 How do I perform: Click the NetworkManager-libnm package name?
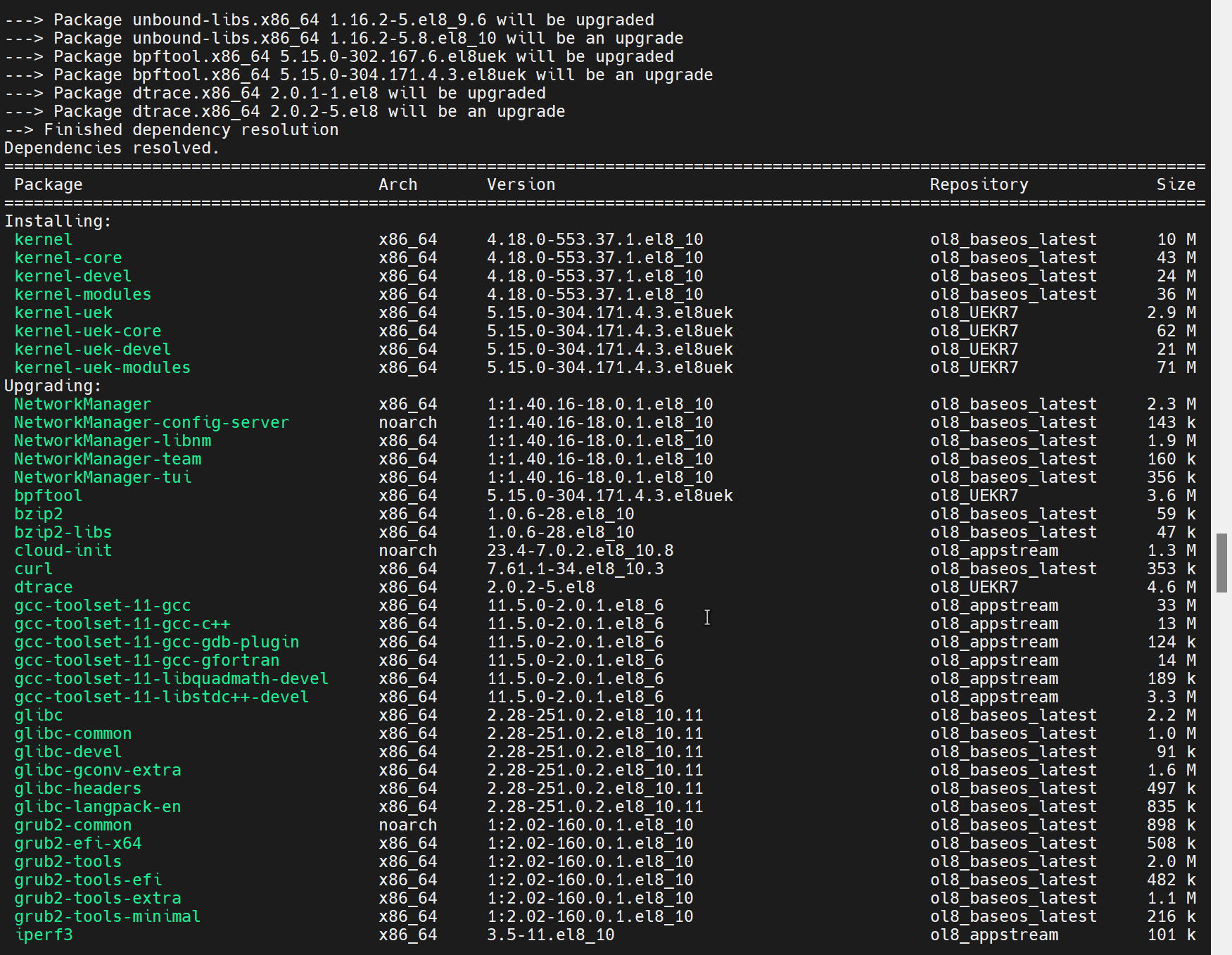[x=113, y=441]
